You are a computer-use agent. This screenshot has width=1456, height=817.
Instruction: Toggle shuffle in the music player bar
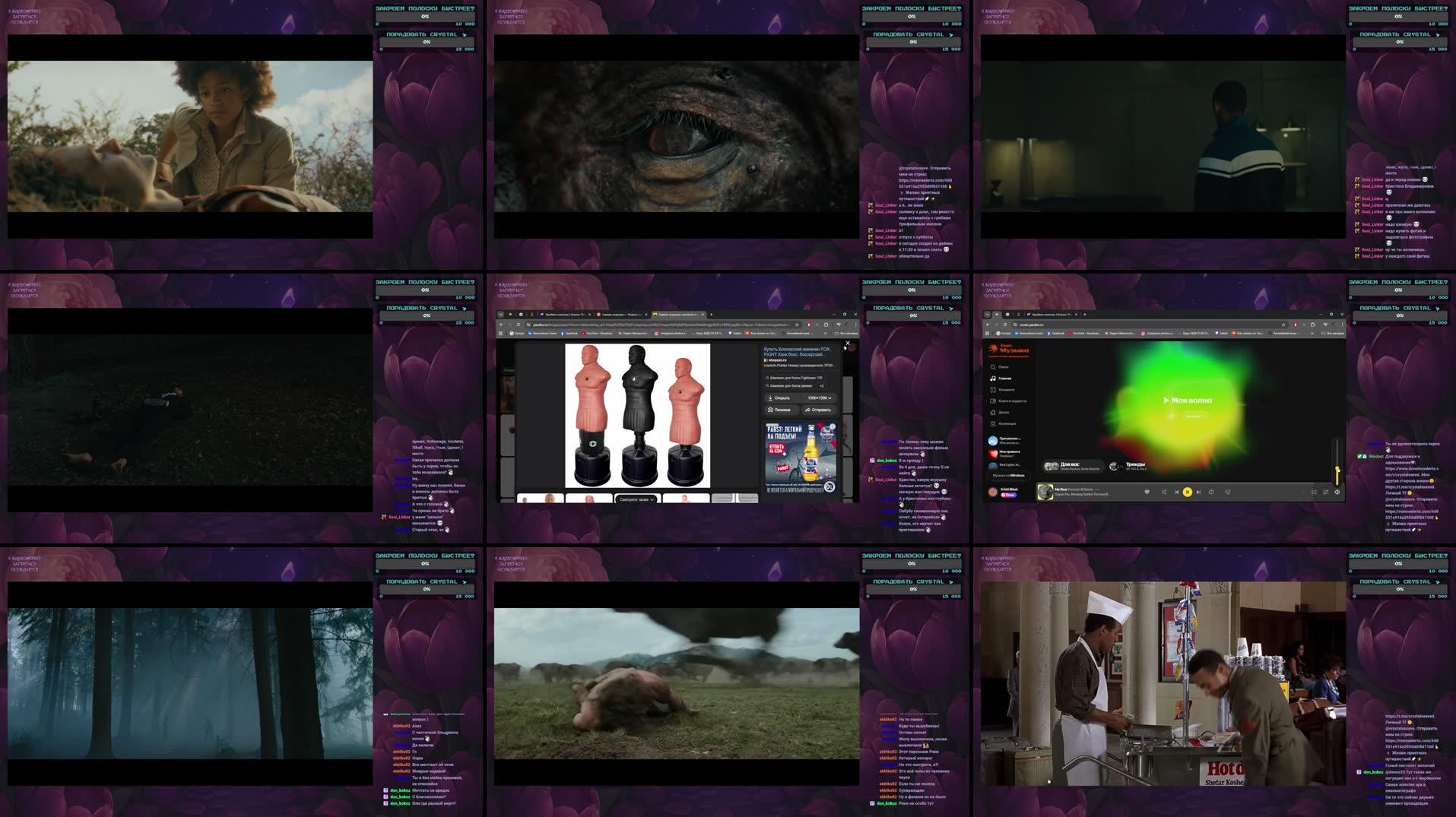coord(1163,492)
